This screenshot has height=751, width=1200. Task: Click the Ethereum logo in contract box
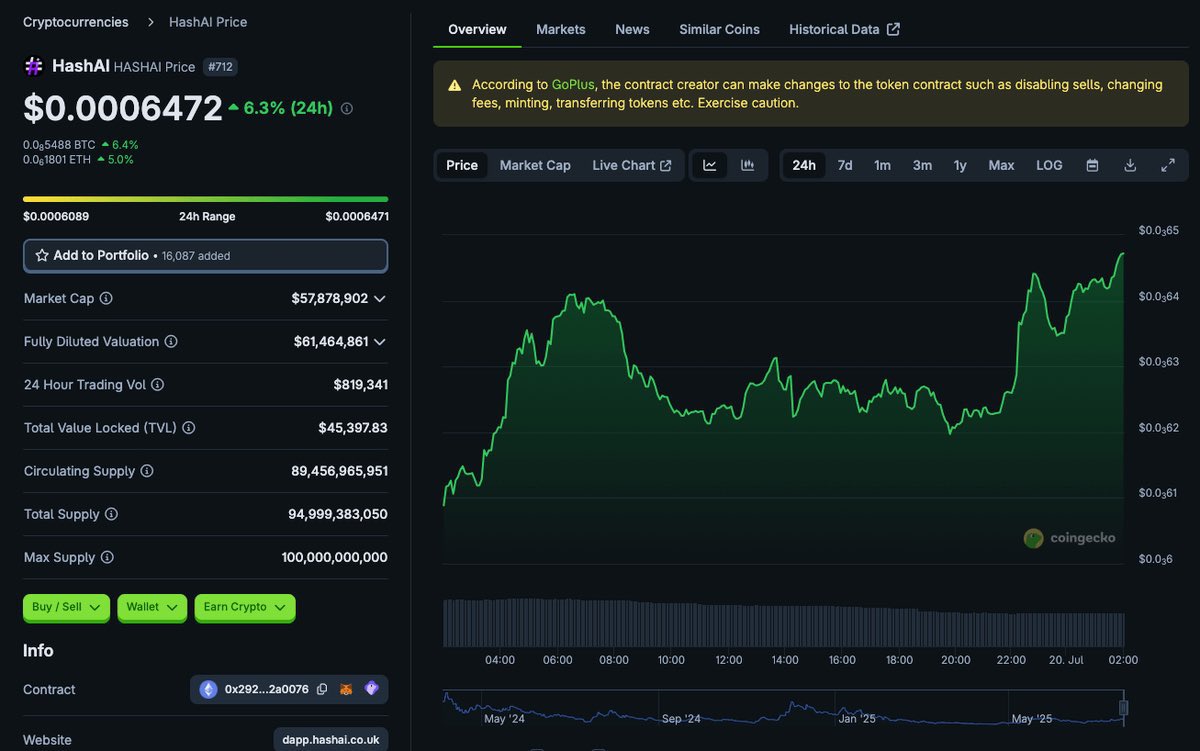(208, 689)
